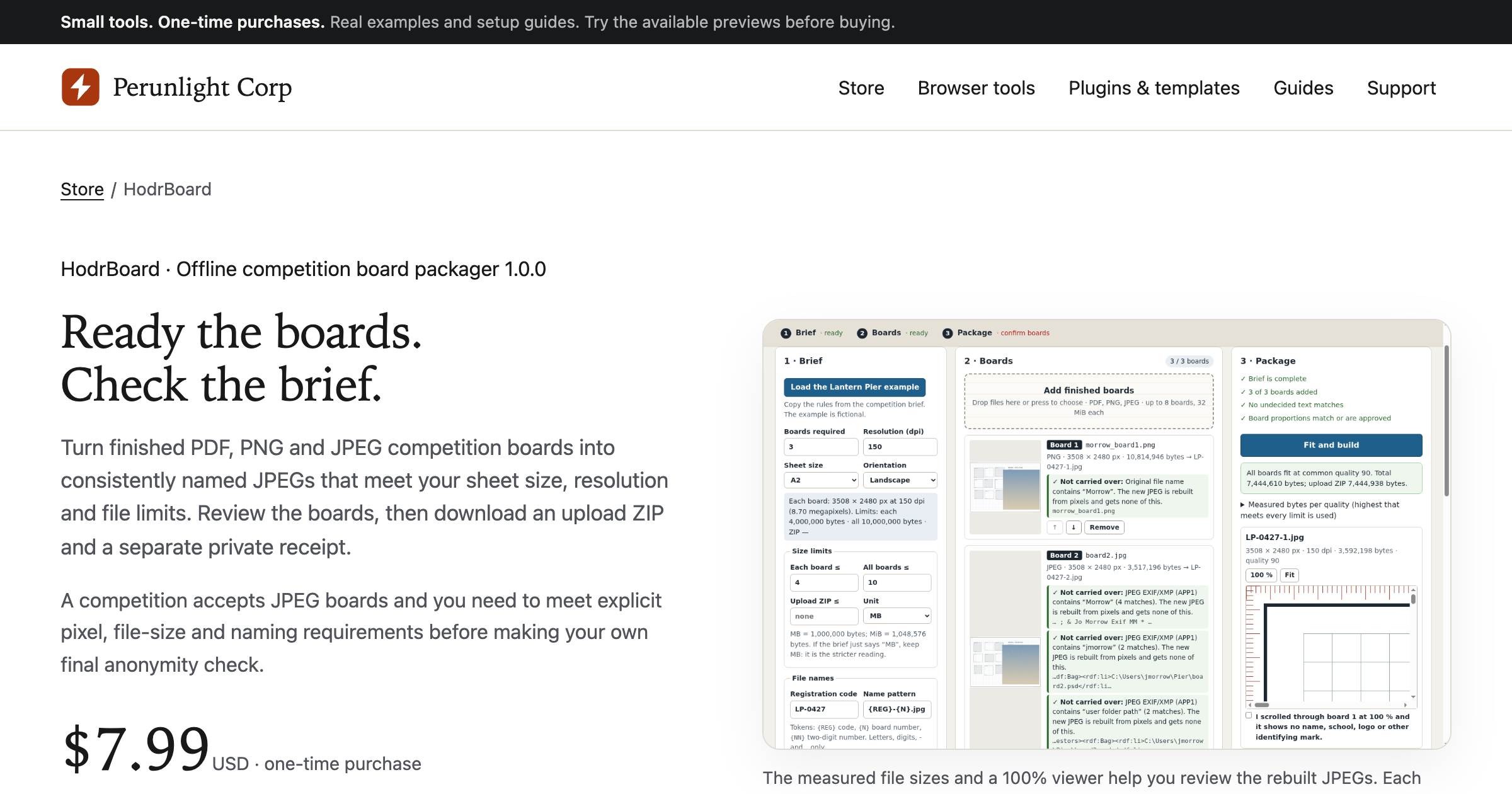Open the Orientation Landscape dropdown

pyautogui.click(x=900, y=480)
